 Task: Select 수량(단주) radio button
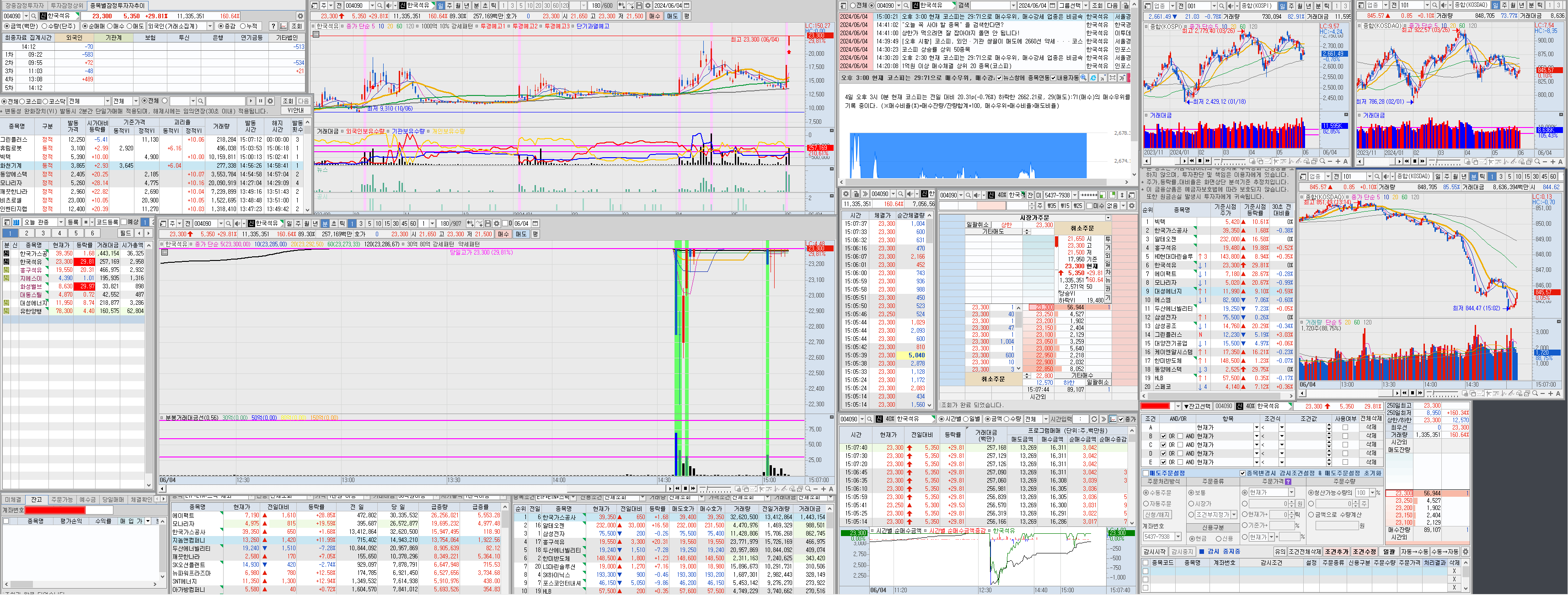pos(45,26)
